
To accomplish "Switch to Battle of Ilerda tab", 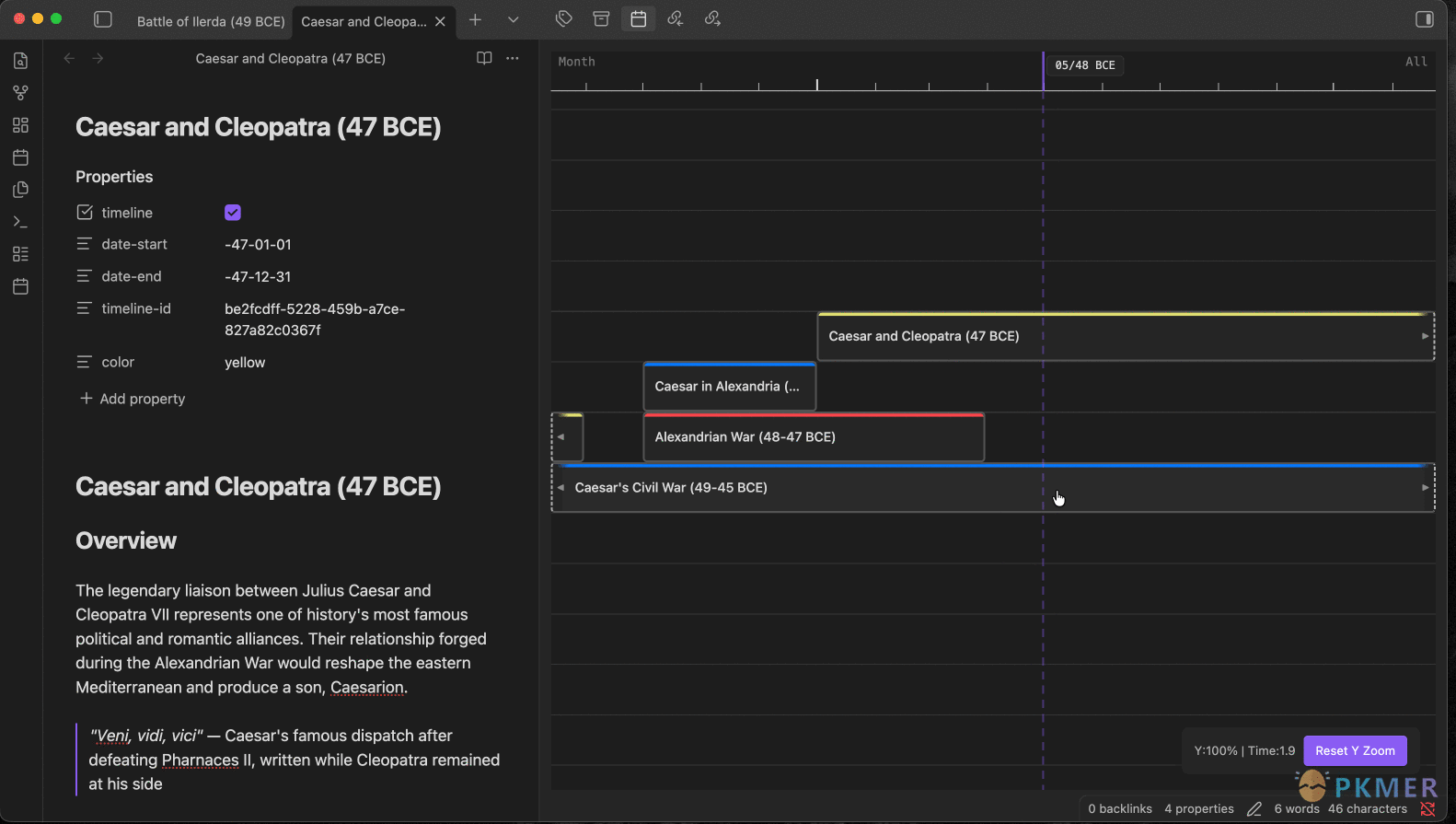I will coord(211,21).
